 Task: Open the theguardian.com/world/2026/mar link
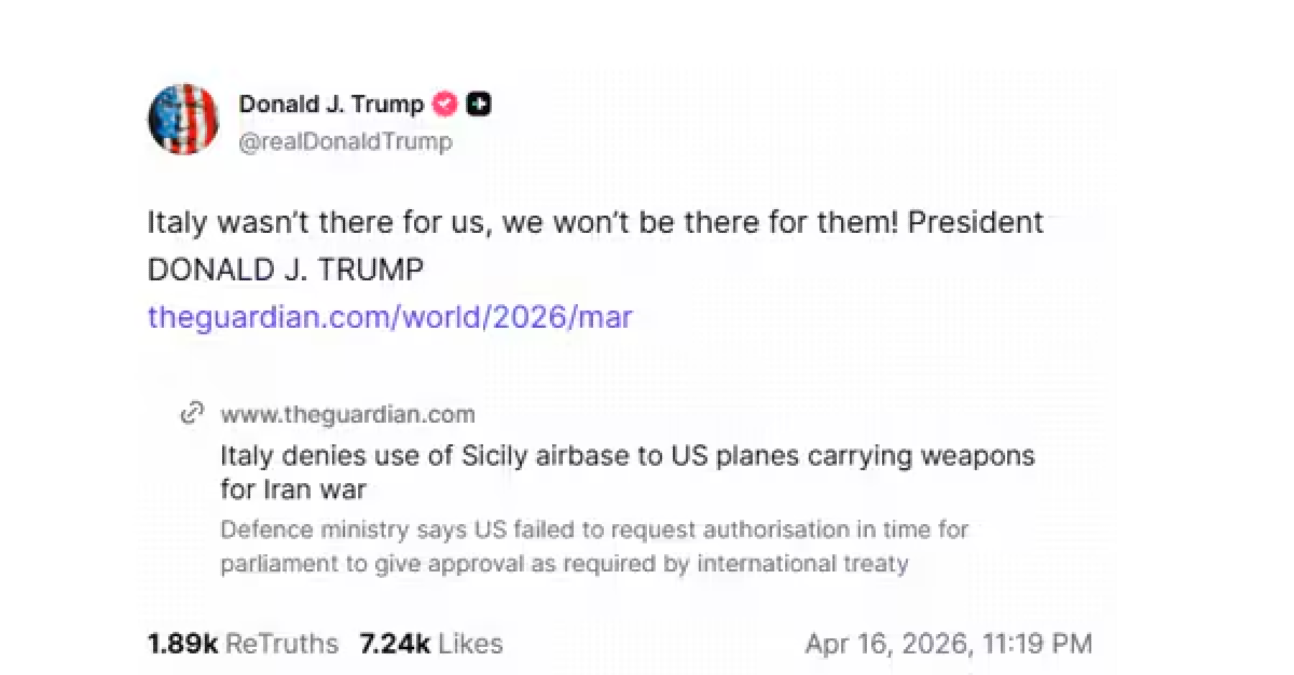pyautogui.click(x=390, y=317)
